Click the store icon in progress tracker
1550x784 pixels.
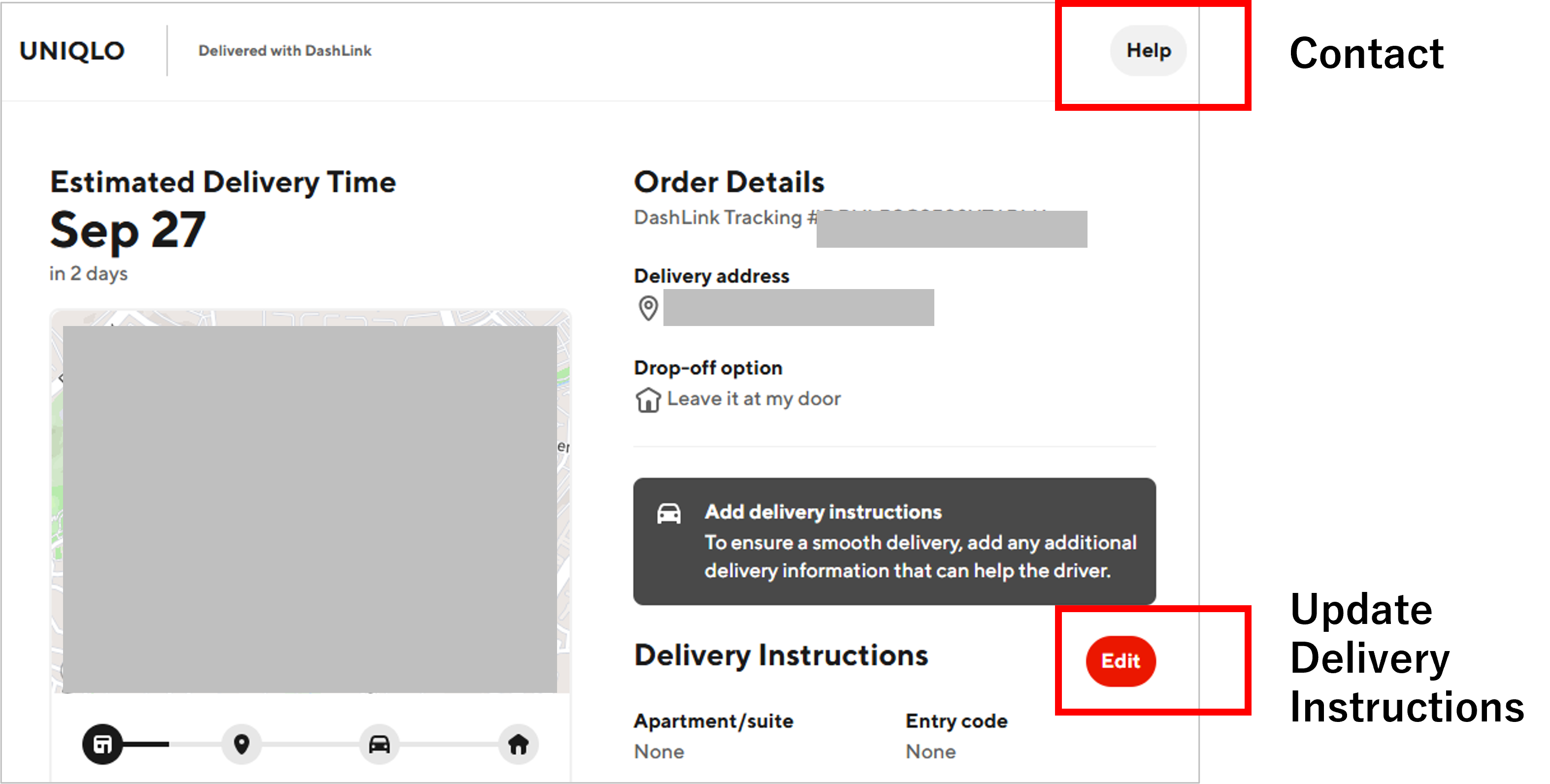102,744
